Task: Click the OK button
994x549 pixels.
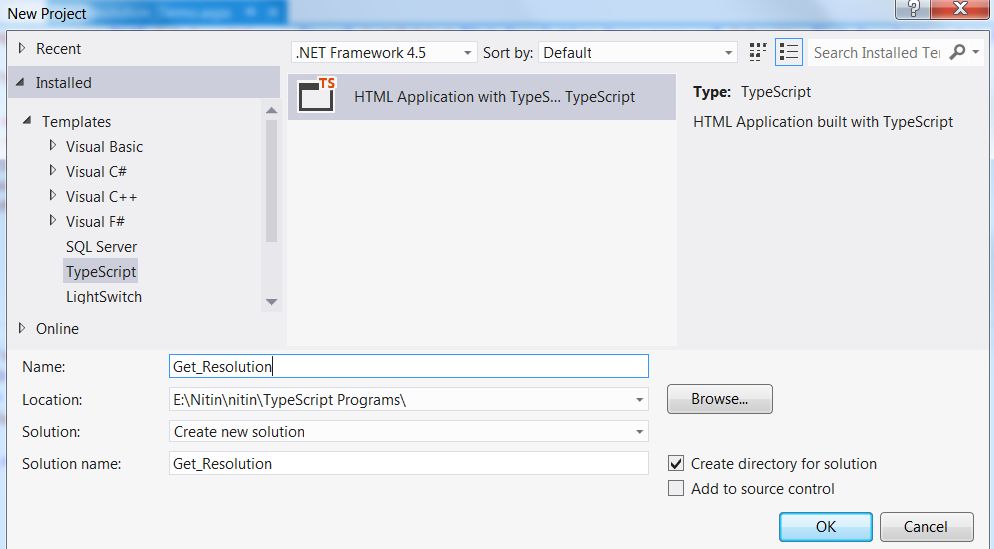Action: pos(825,526)
